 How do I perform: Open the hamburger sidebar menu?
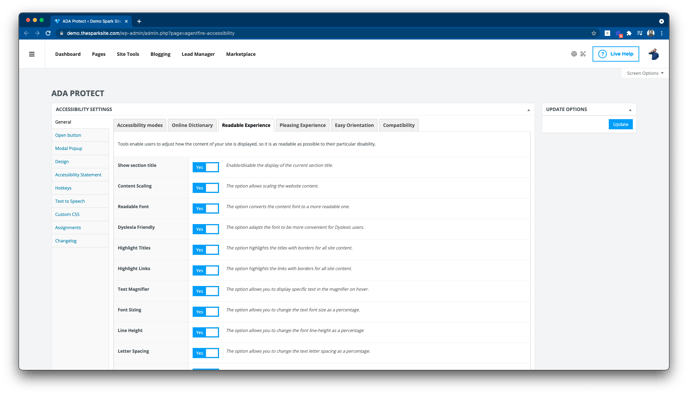coord(32,54)
